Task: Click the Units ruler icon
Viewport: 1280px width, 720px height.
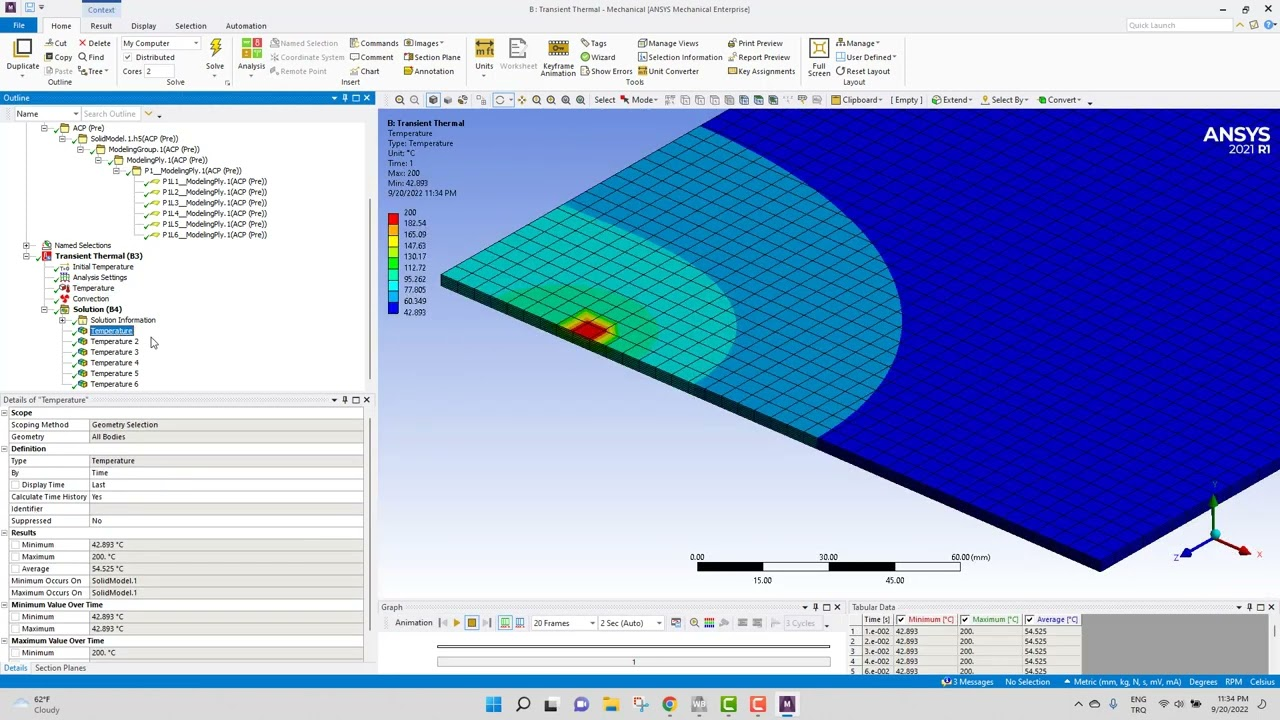Action: click(x=484, y=49)
